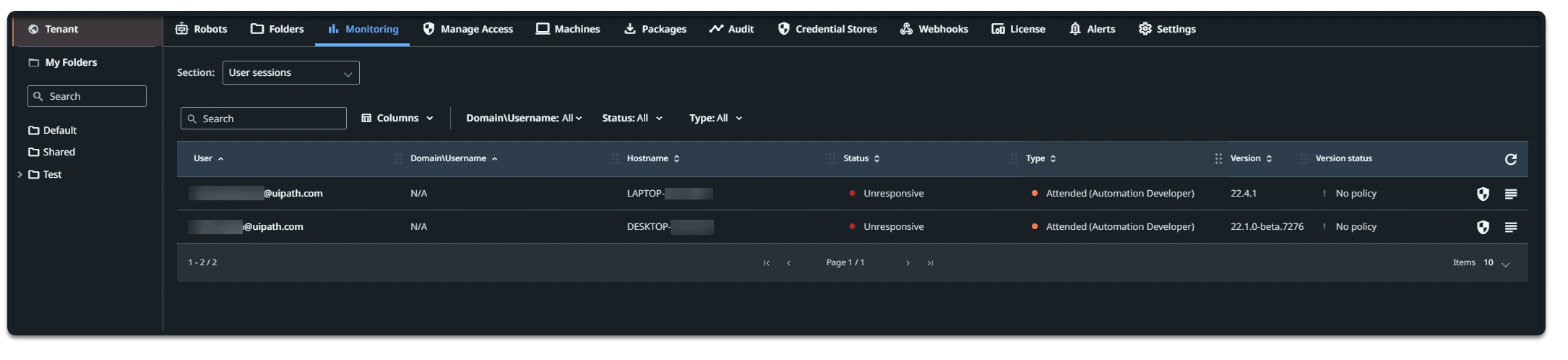Open the Machines tab

pos(568,29)
